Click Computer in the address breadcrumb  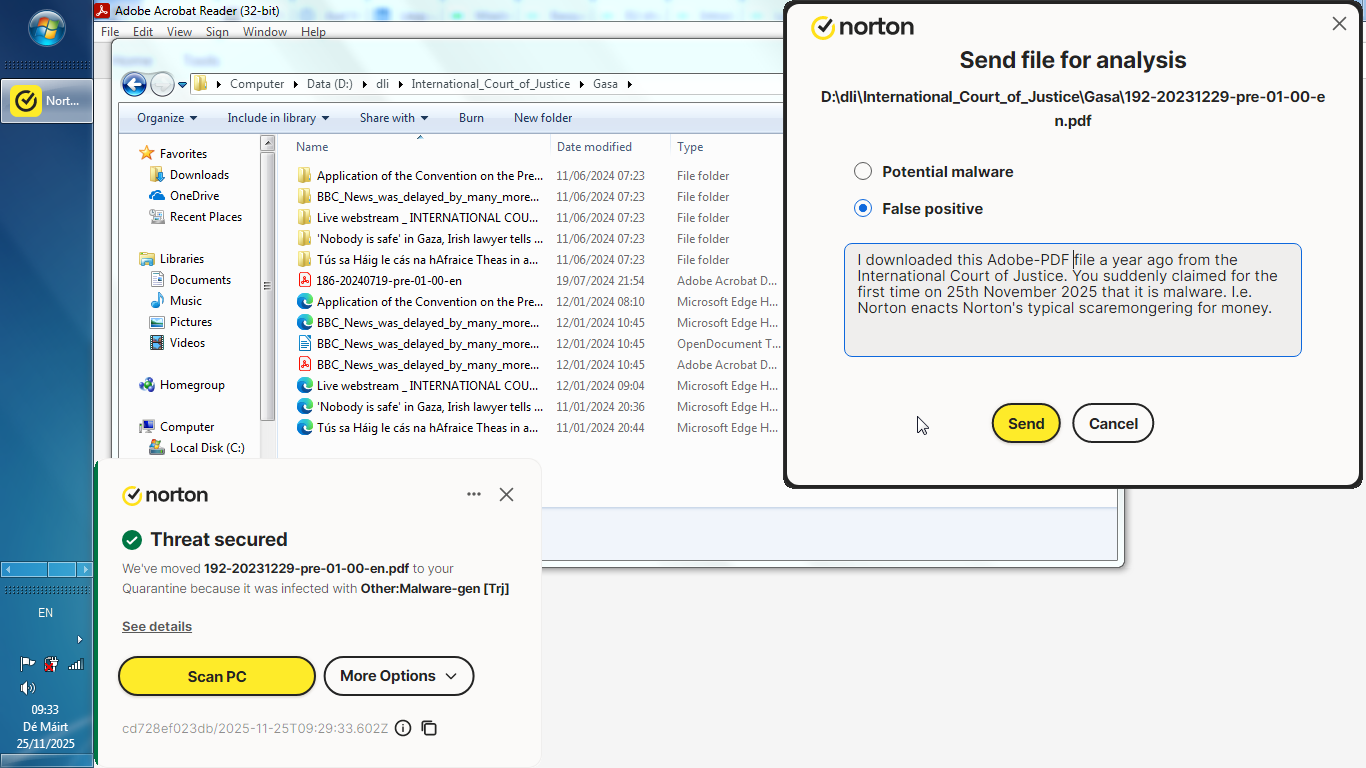point(257,84)
